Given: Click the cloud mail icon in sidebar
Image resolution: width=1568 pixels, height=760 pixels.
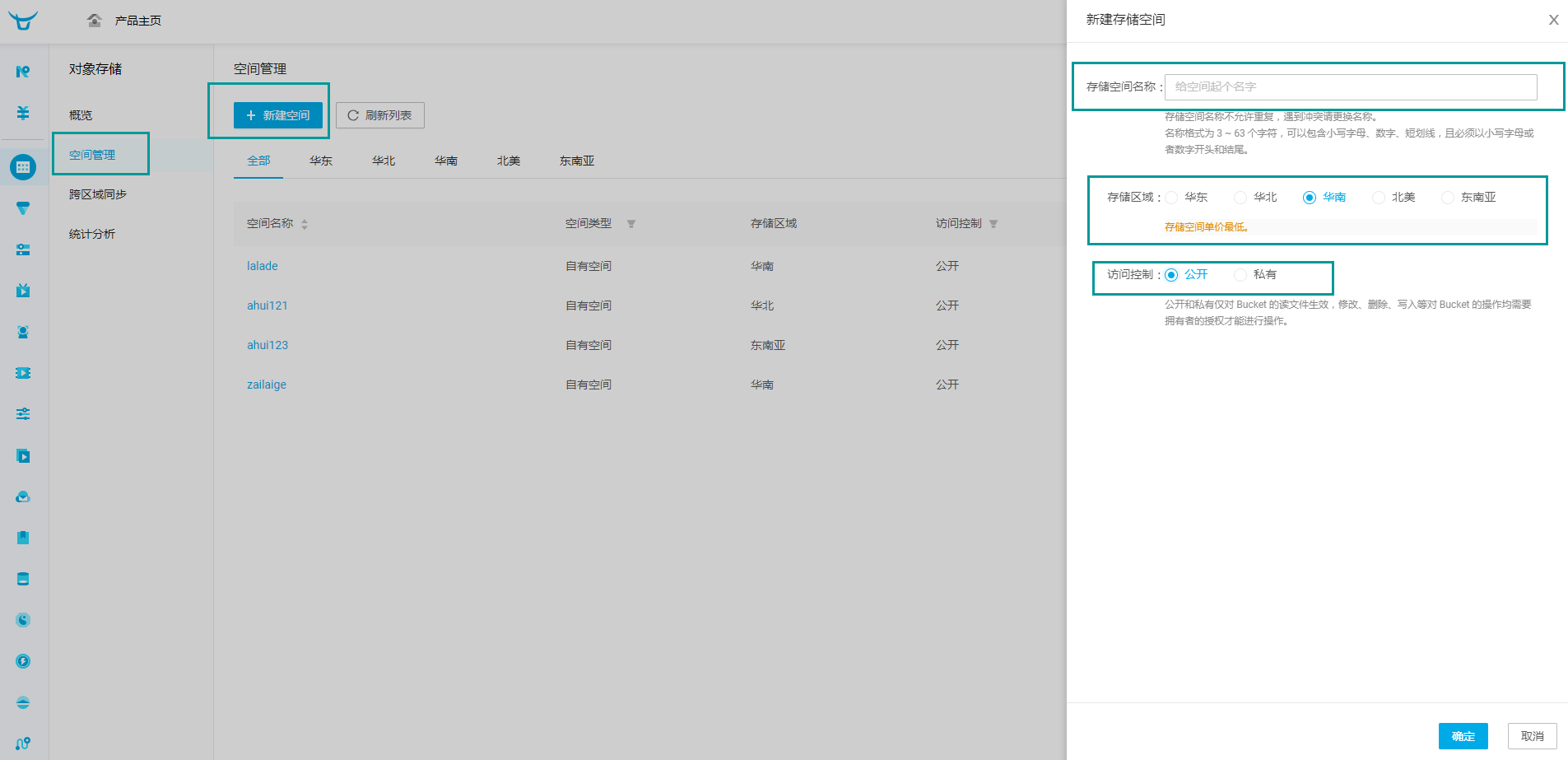Looking at the screenshot, I should pyautogui.click(x=23, y=497).
